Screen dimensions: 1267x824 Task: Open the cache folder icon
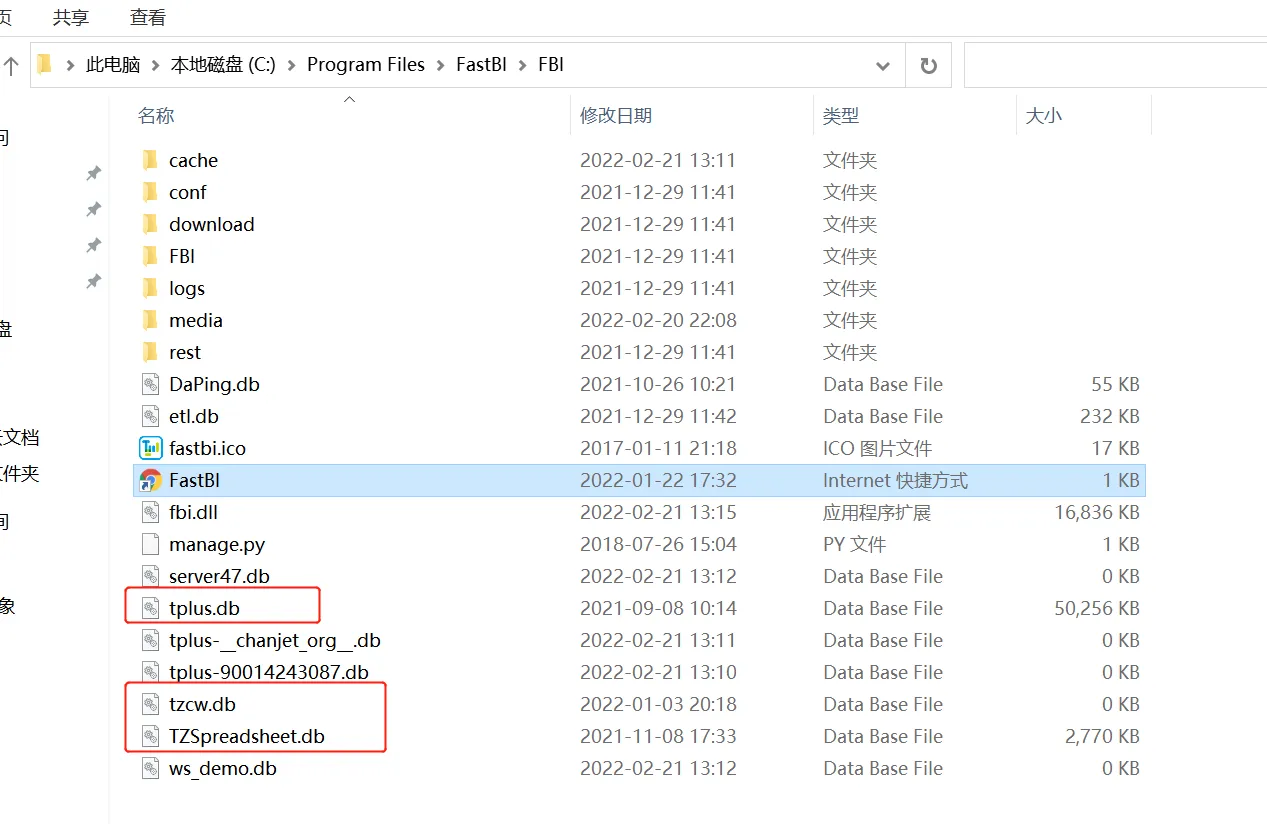coord(150,160)
